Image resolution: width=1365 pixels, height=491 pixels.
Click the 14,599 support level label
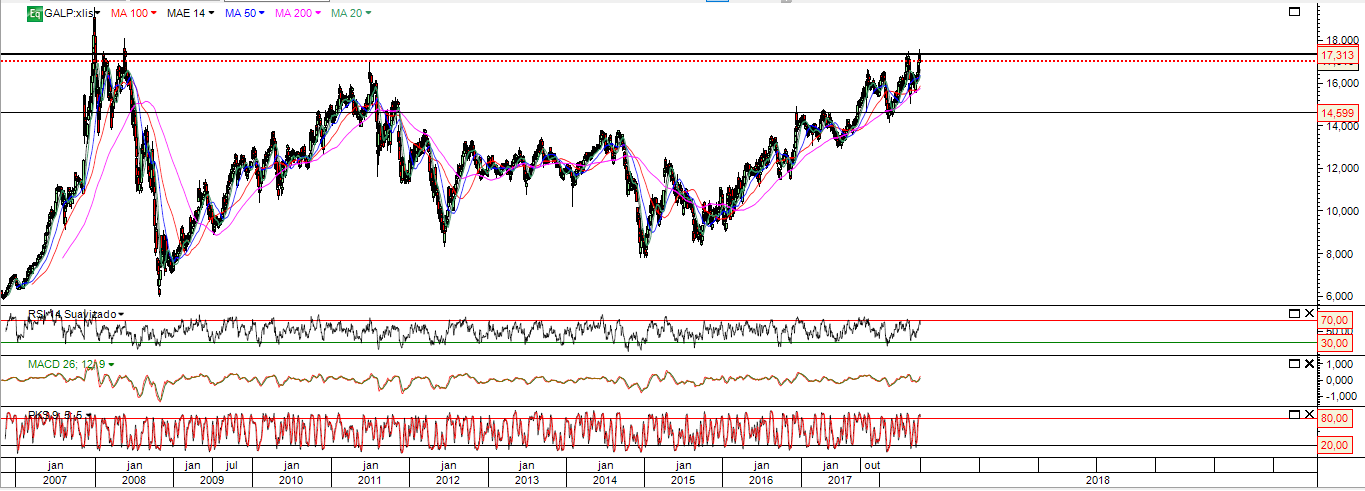click(x=1338, y=114)
